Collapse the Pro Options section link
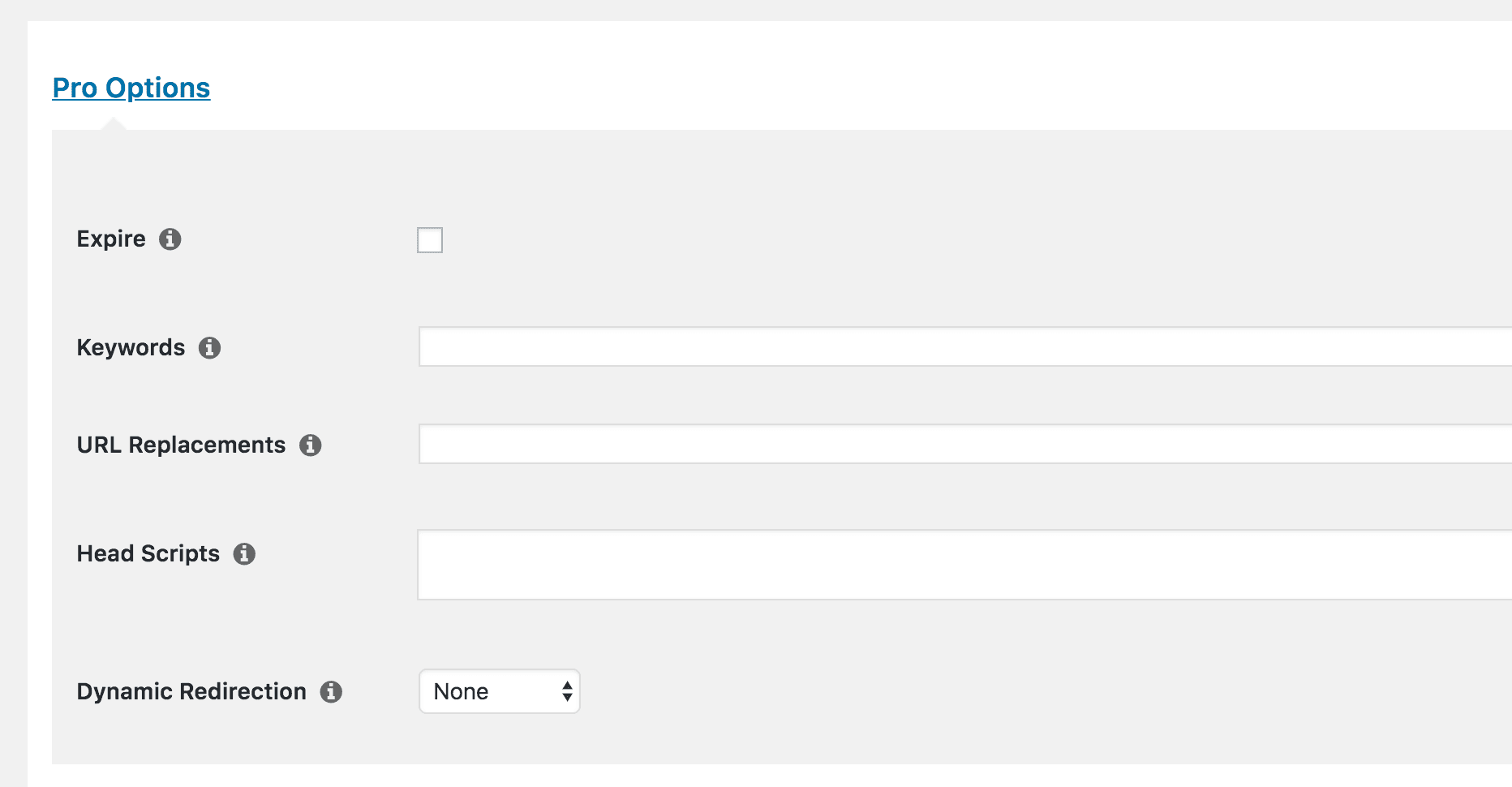Image resolution: width=1512 pixels, height=787 pixels. (x=131, y=88)
